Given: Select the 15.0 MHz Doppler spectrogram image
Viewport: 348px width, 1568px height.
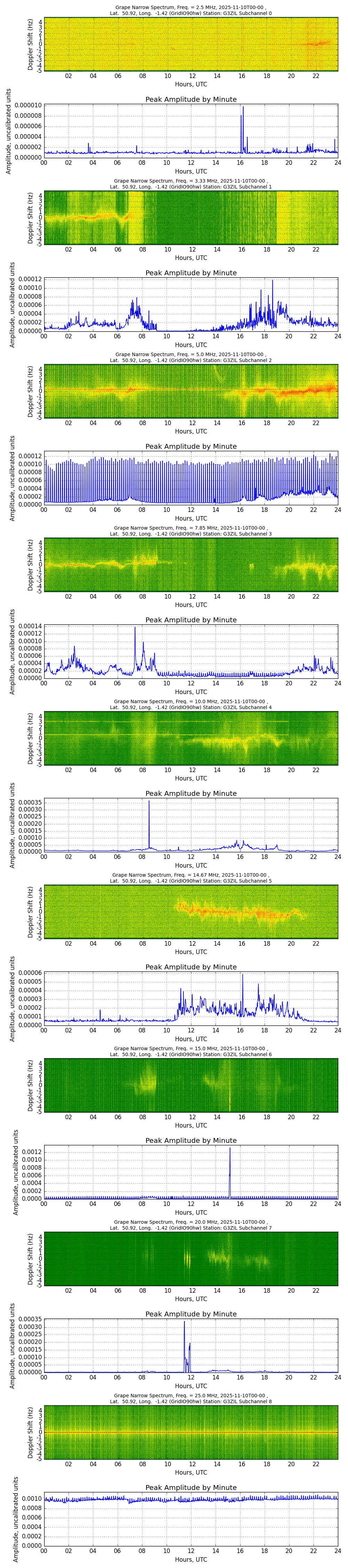Looking at the screenshot, I should click(190, 1085).
